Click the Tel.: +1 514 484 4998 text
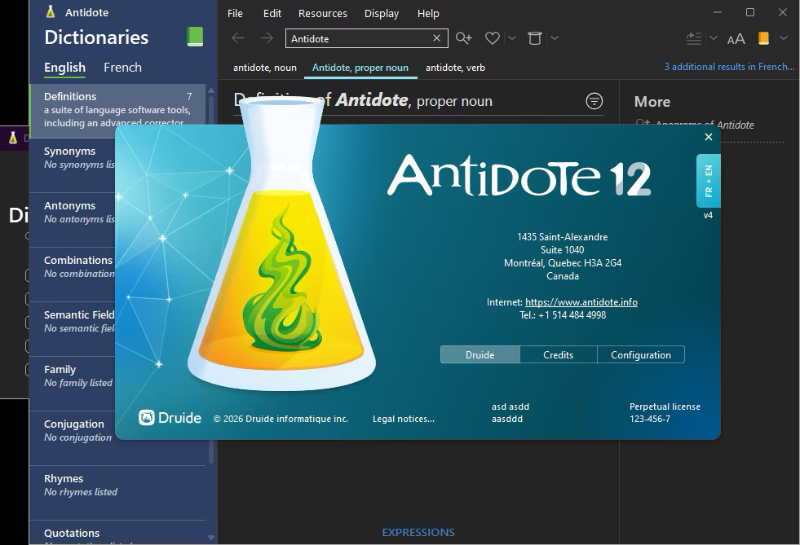Viewport: 800px width, 545px height. [563, 315]
